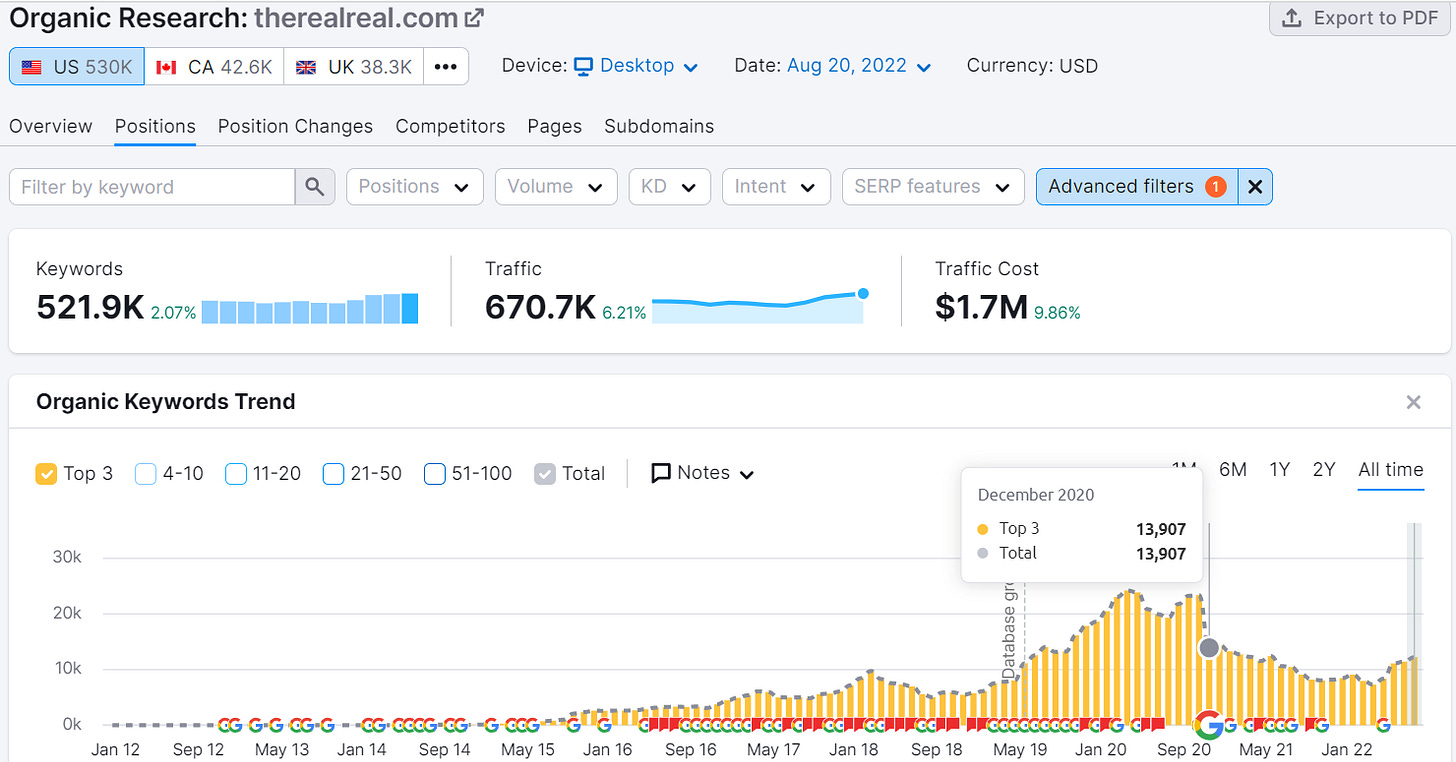This screenshot has height=762, width=1456.
Task: Select the CA 42.6K database
Action: tap(214, 67)
